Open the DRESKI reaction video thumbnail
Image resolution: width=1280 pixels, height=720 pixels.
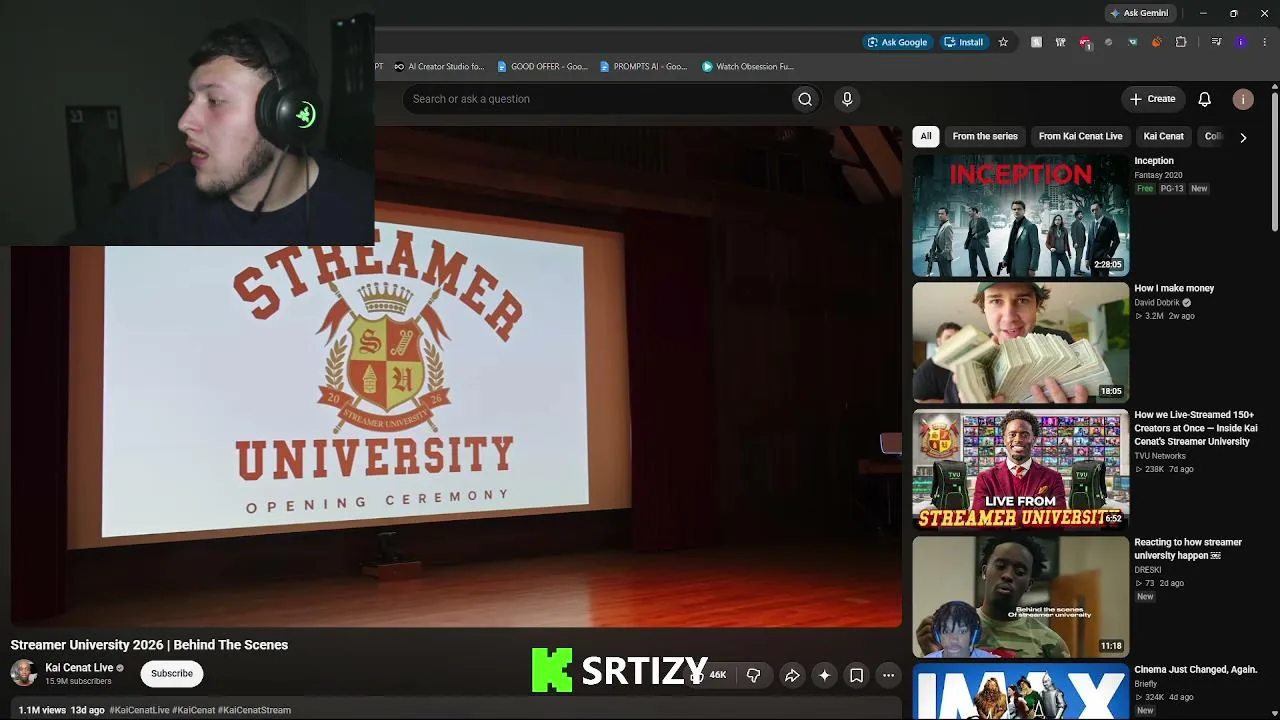[1021, 597]
